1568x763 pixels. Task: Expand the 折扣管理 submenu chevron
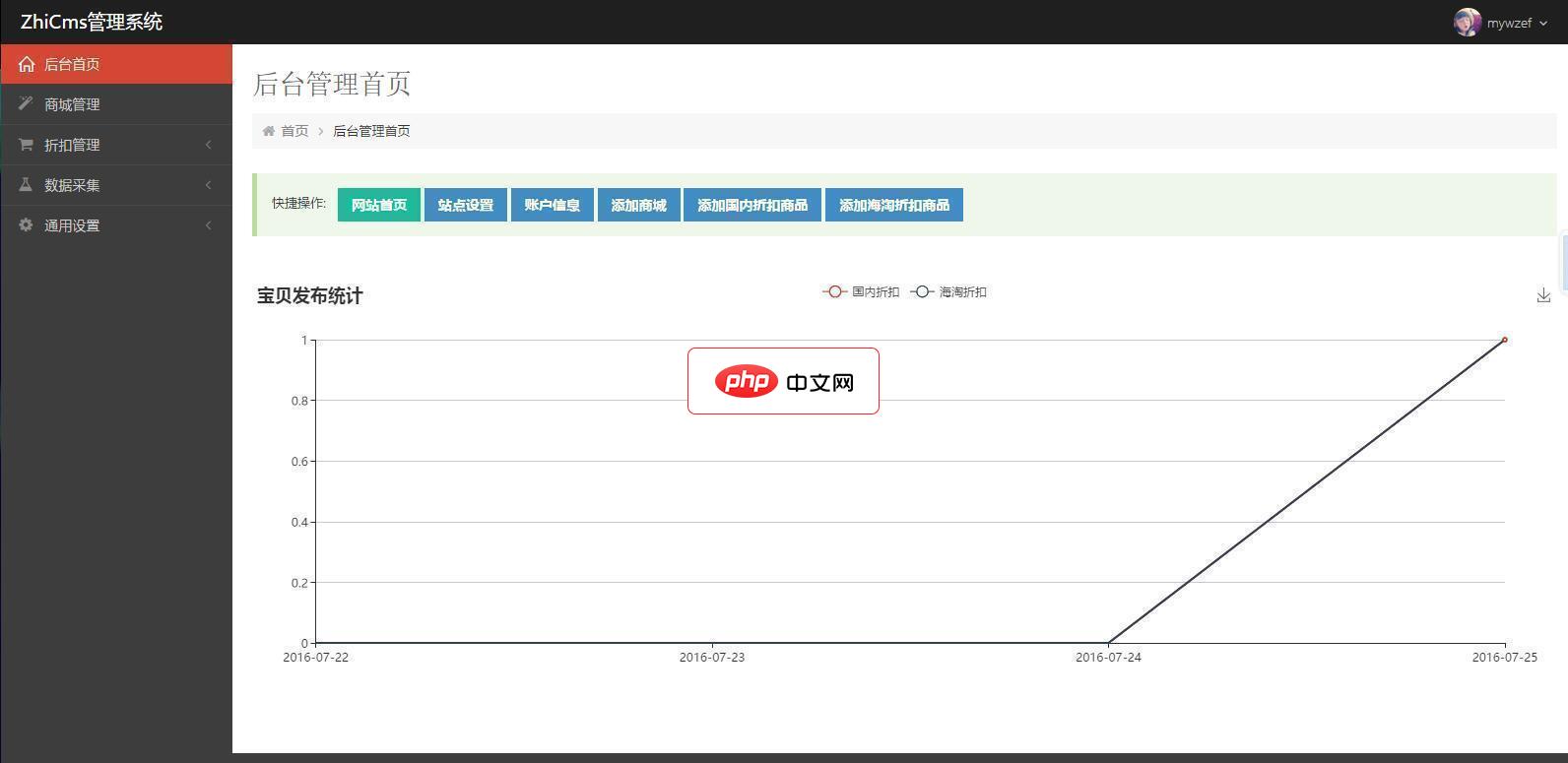[208, 145]
